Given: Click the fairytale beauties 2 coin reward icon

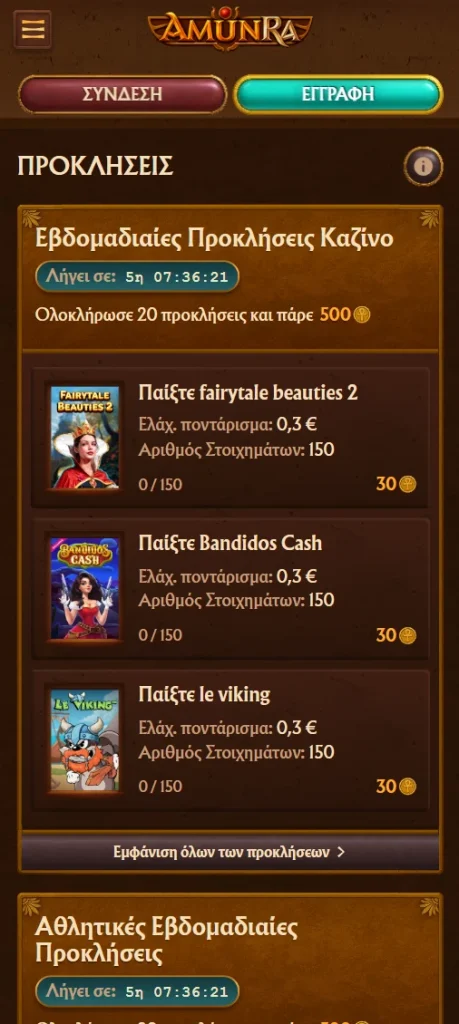Looking at the screenshot, I should click(x=407, y=485).
